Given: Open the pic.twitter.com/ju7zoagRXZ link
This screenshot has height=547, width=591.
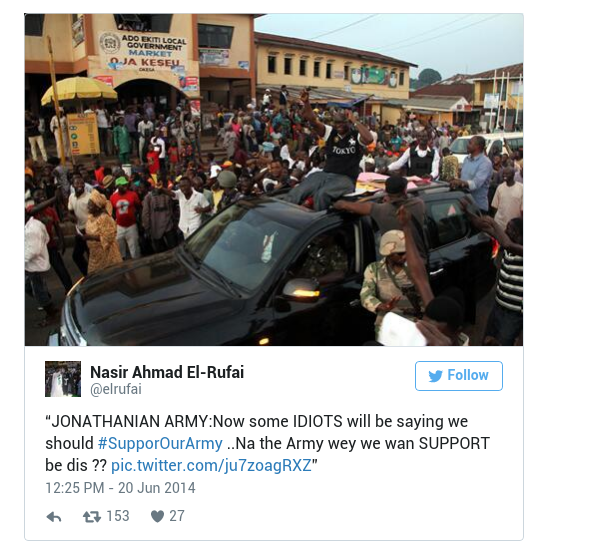Looking at the screenshot, I should tap(211, 466).
